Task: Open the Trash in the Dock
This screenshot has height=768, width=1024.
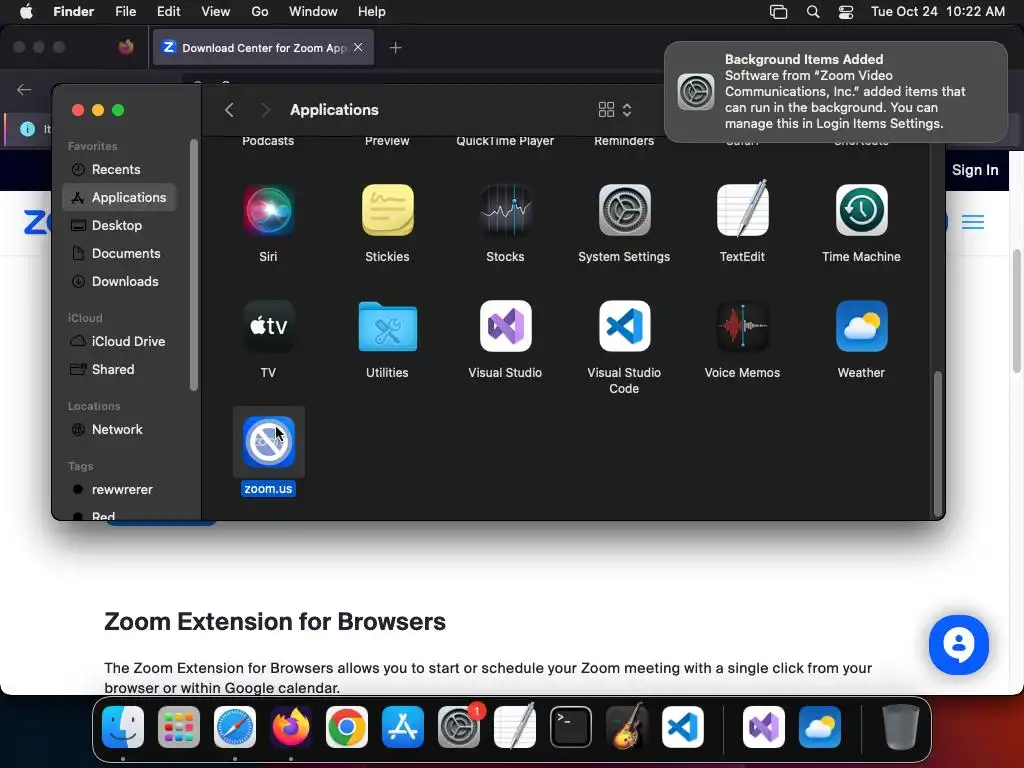Action: (x=901, y=727)
